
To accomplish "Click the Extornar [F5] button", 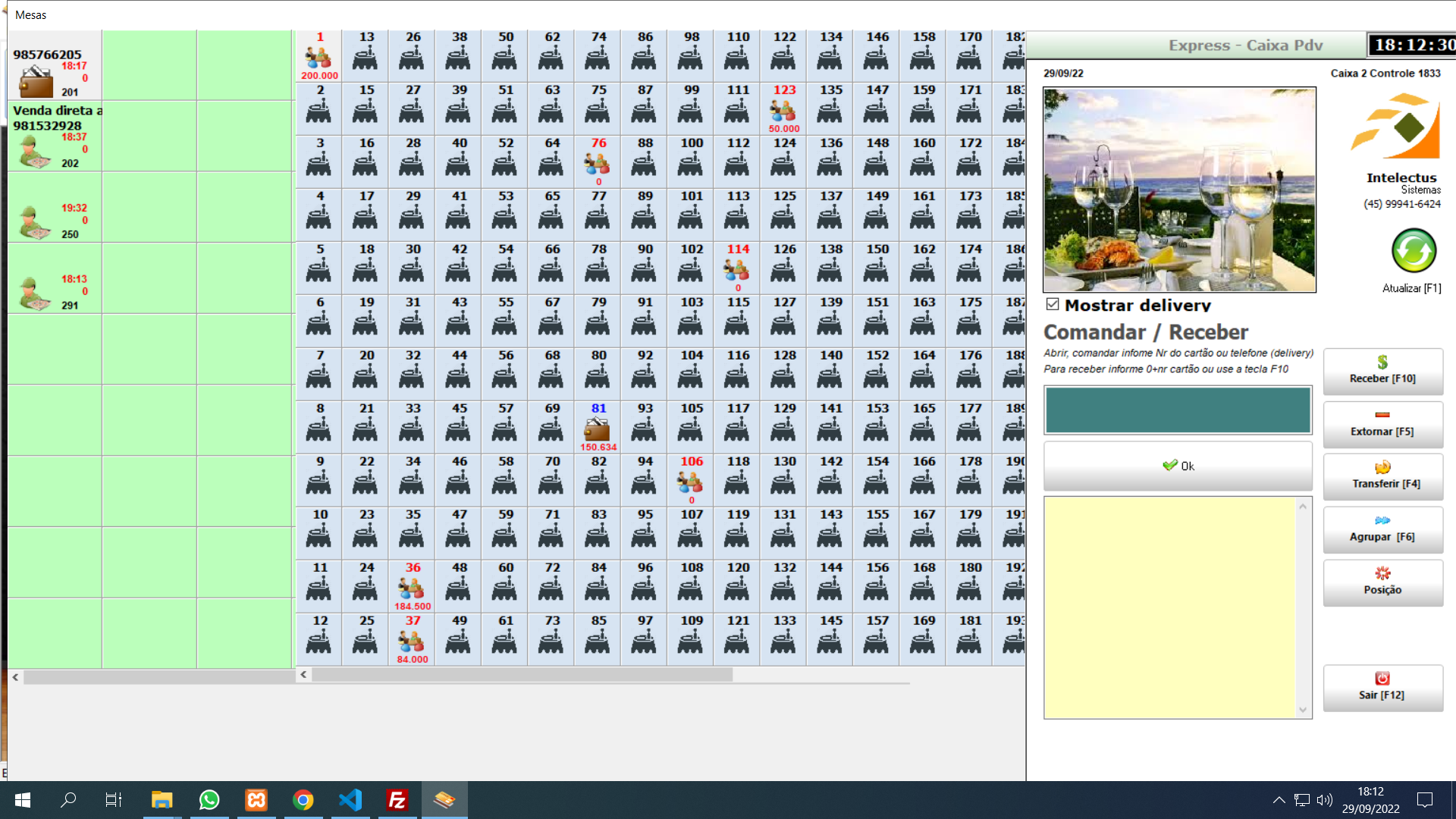I will click(x=1382, y=424).
